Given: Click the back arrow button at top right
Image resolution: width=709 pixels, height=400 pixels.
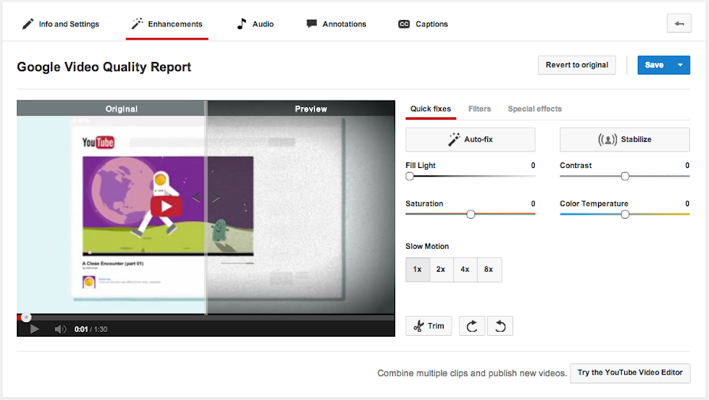Looking at the screenshot, I should click(x=678, y=24).
